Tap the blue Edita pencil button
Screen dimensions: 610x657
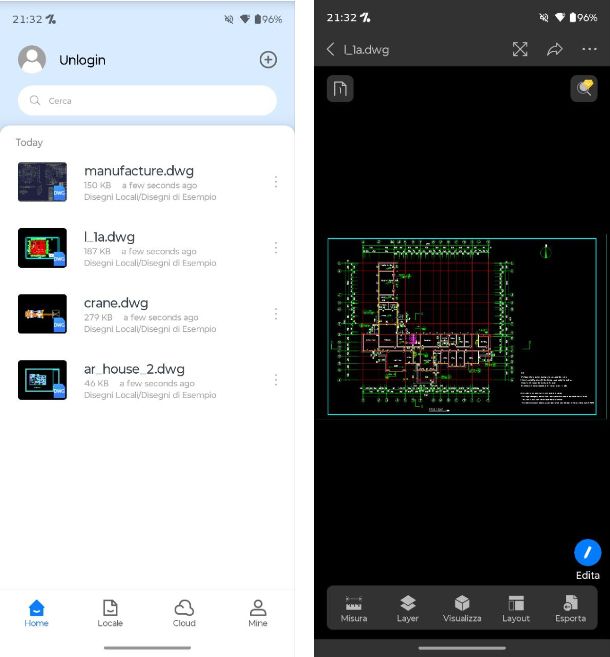pyautogui.click(x=587, y=552)
